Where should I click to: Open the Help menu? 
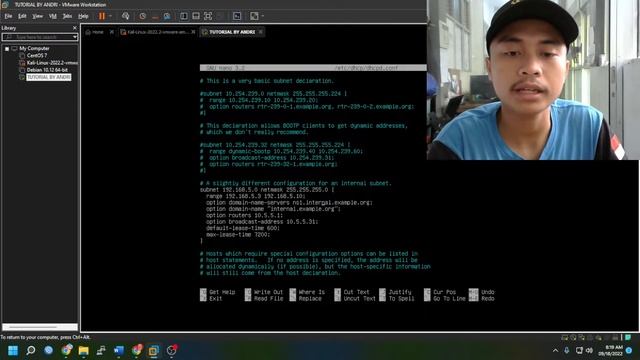click(83, 16)
